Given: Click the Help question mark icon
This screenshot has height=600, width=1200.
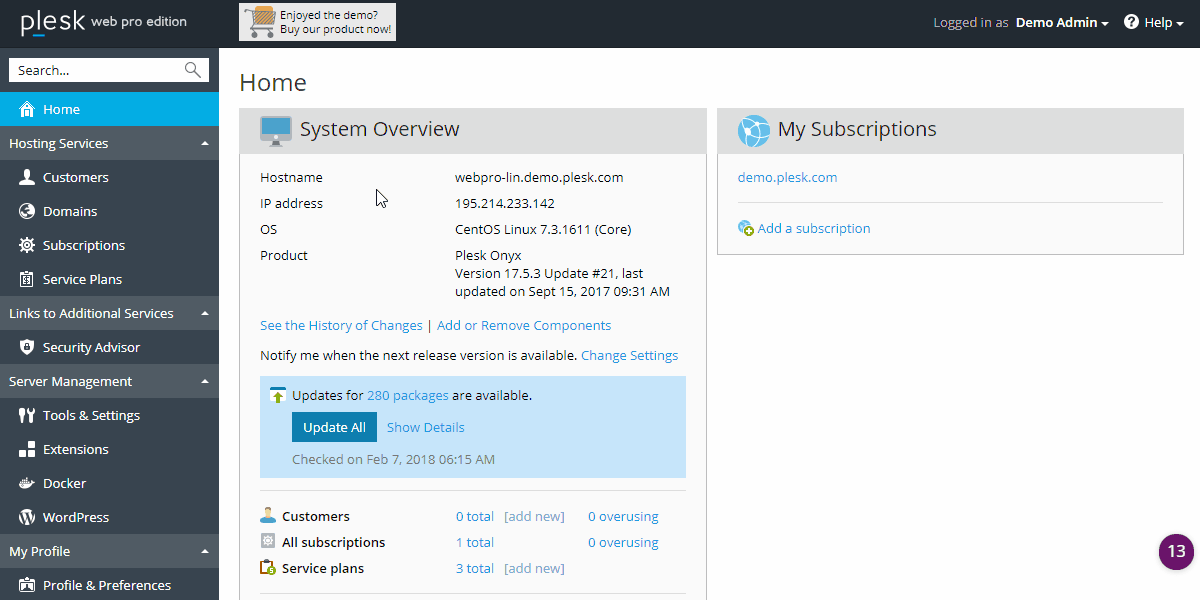Looking at the screenshot, I should (1132, 22).
